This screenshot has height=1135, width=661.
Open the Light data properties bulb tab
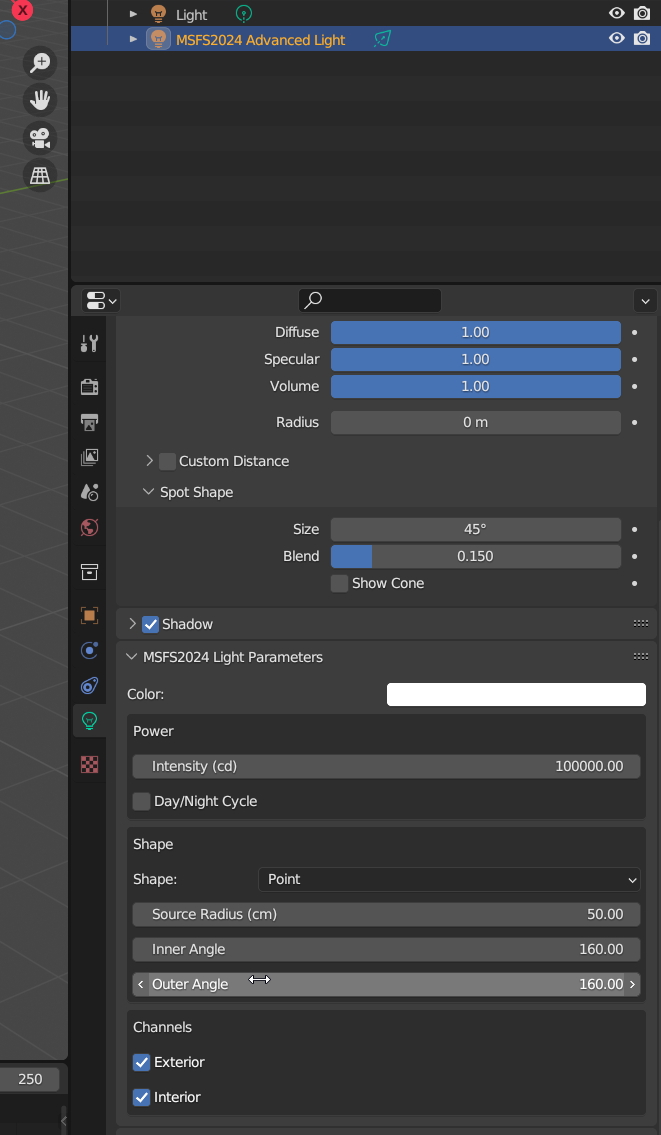click(89, 720)
